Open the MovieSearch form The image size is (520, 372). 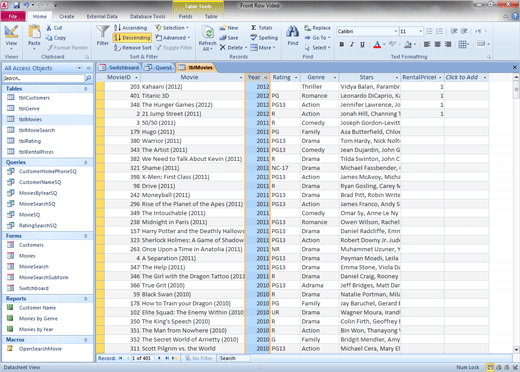pos(34,267)
